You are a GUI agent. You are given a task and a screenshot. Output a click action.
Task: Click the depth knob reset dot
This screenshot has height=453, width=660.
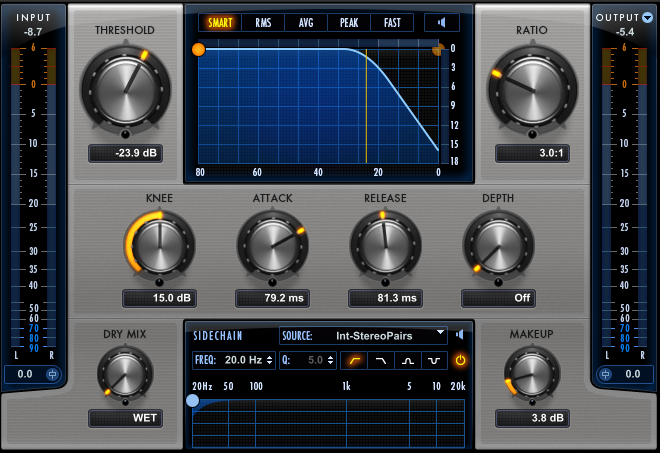(x=498, y=282)
